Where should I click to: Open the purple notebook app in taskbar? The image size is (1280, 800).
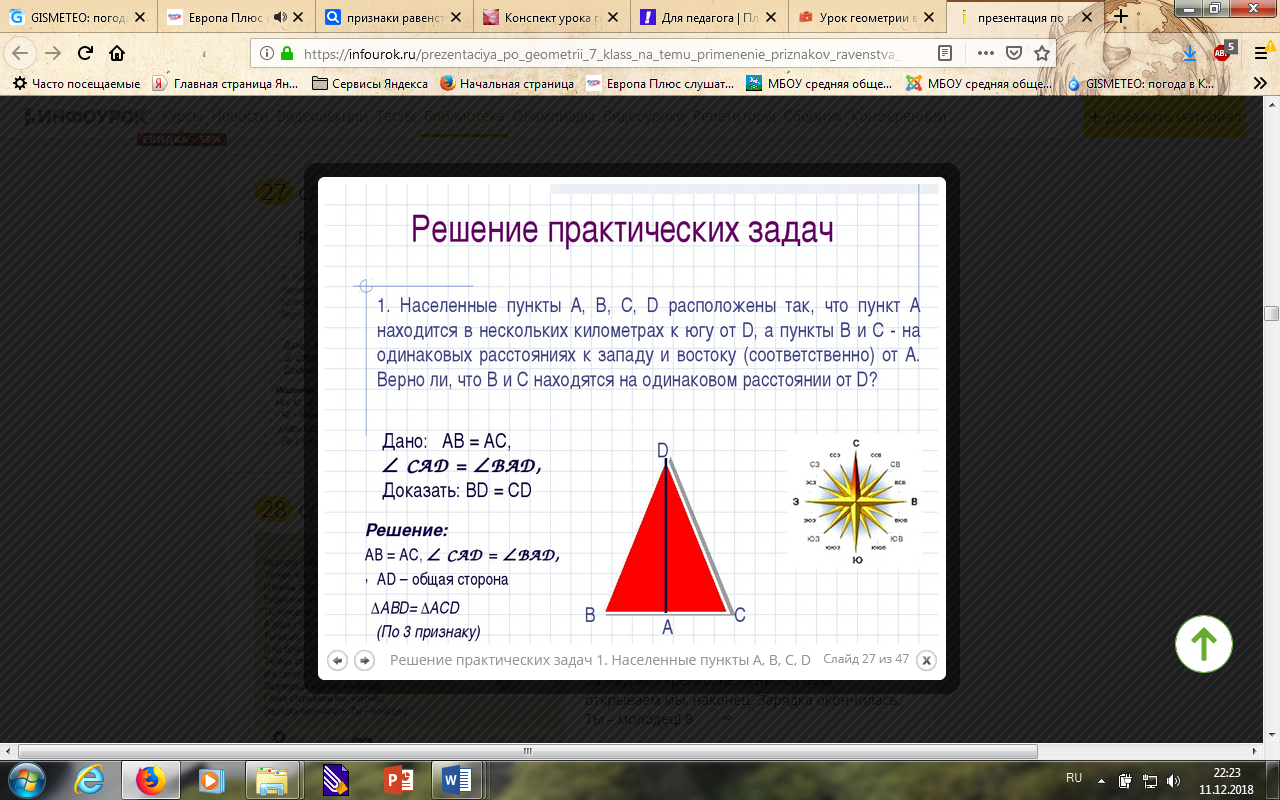pos(335,780)
